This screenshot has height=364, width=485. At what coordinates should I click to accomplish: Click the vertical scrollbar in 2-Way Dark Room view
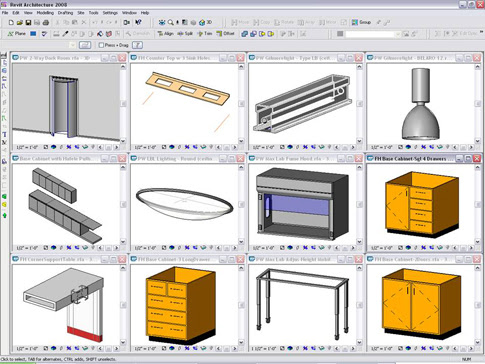[x=123, y=103]
